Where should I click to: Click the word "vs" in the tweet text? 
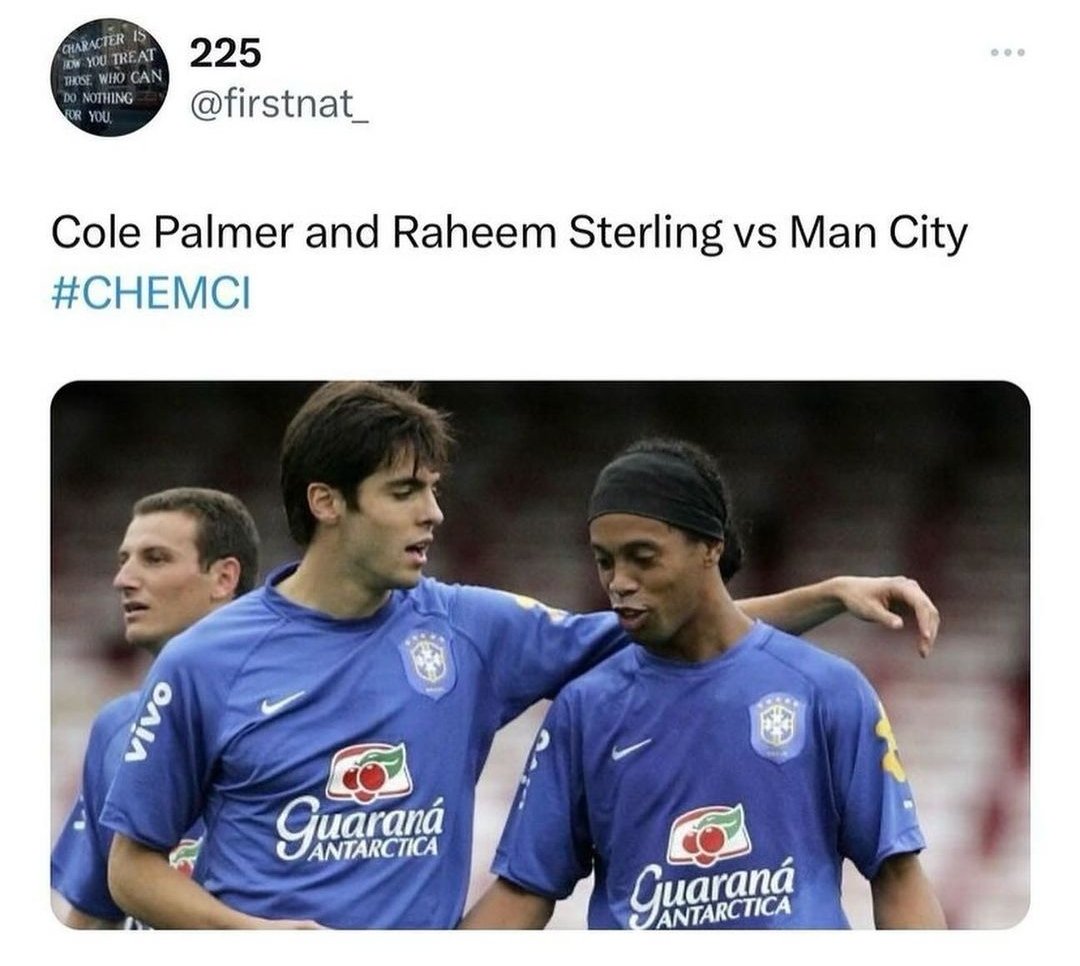pyautogui.click(x=755, y=236)
